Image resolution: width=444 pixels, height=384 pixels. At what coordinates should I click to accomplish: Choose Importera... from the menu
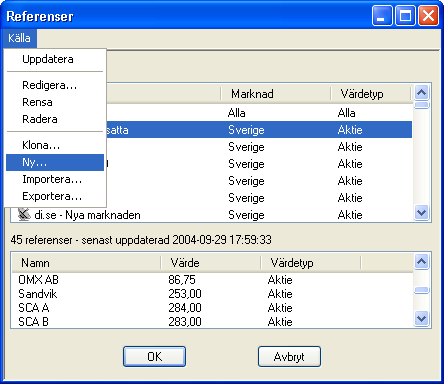pos(55,179)
